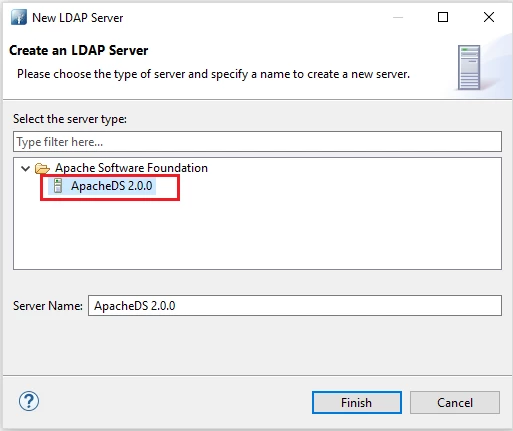Collapse the Apache Software Foundation node
Viewport: 513px width, 431px height.
(x=25, y=168)
